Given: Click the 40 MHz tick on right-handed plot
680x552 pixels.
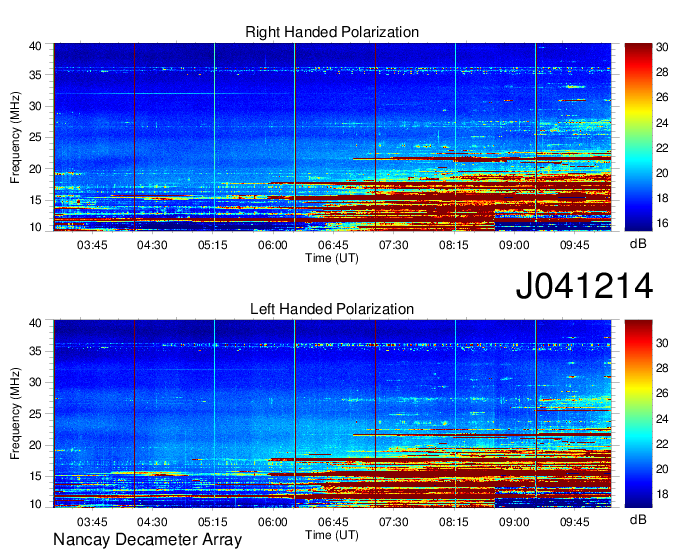Looking at the screenshot, I should point(35,46).
